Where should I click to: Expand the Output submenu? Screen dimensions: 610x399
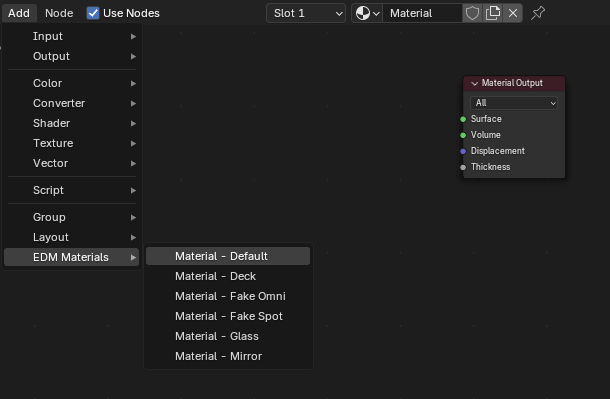(x=72, y=56)
